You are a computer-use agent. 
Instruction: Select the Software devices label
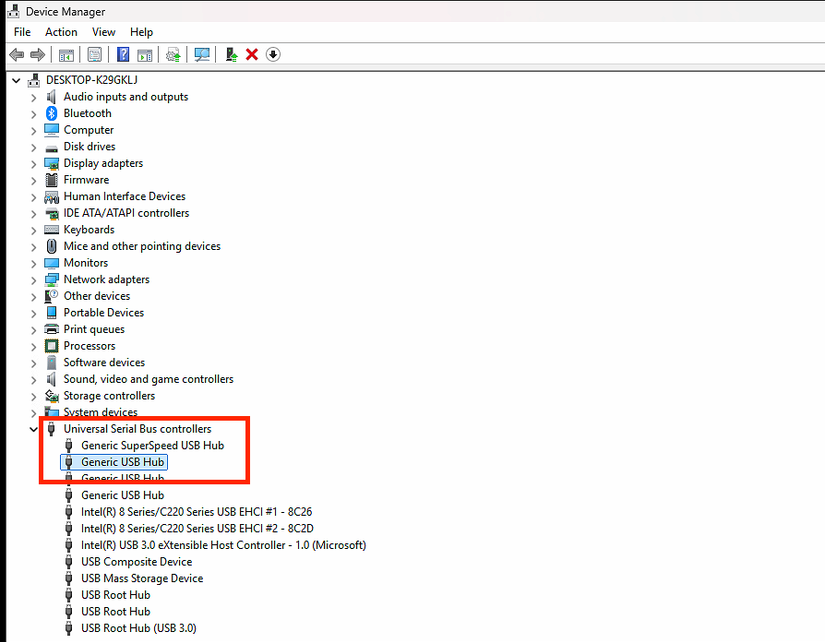pos(104,363)
